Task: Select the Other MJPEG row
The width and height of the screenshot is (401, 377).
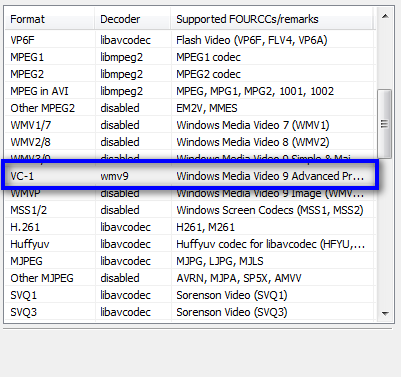Action: pyautogui.click(x=190, y=278)
